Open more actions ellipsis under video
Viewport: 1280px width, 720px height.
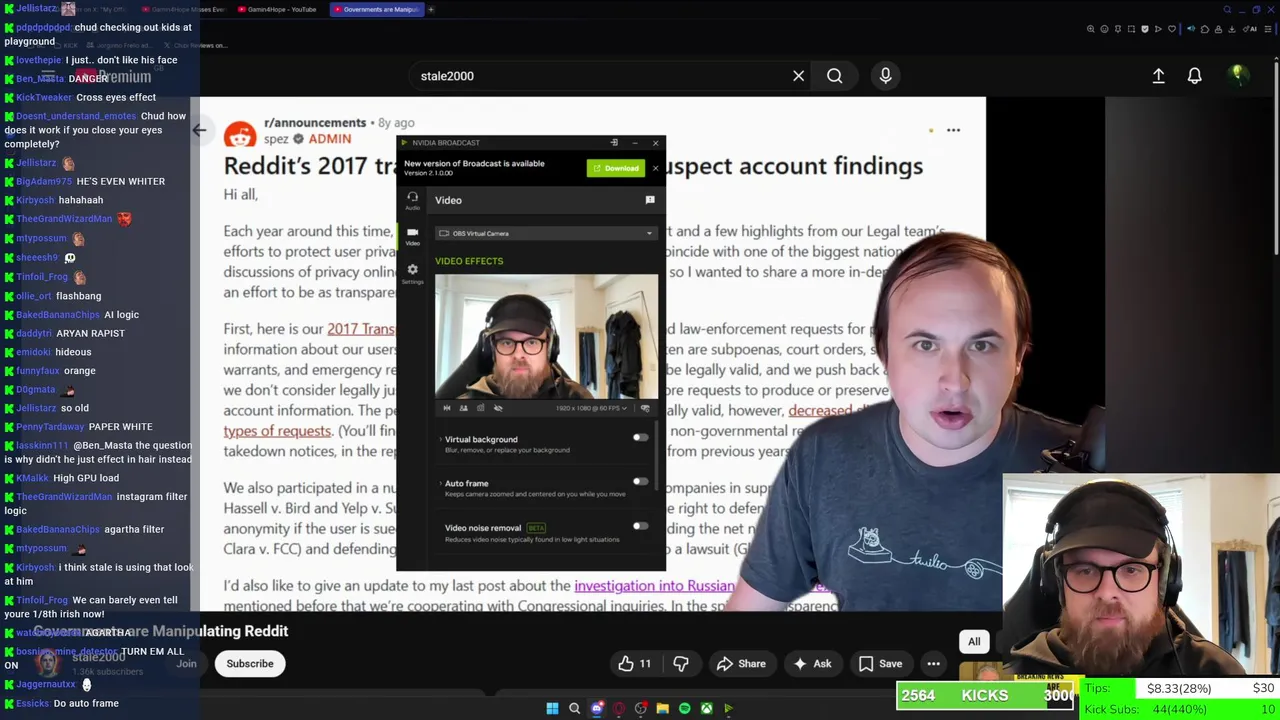click(x=933, y=664)
